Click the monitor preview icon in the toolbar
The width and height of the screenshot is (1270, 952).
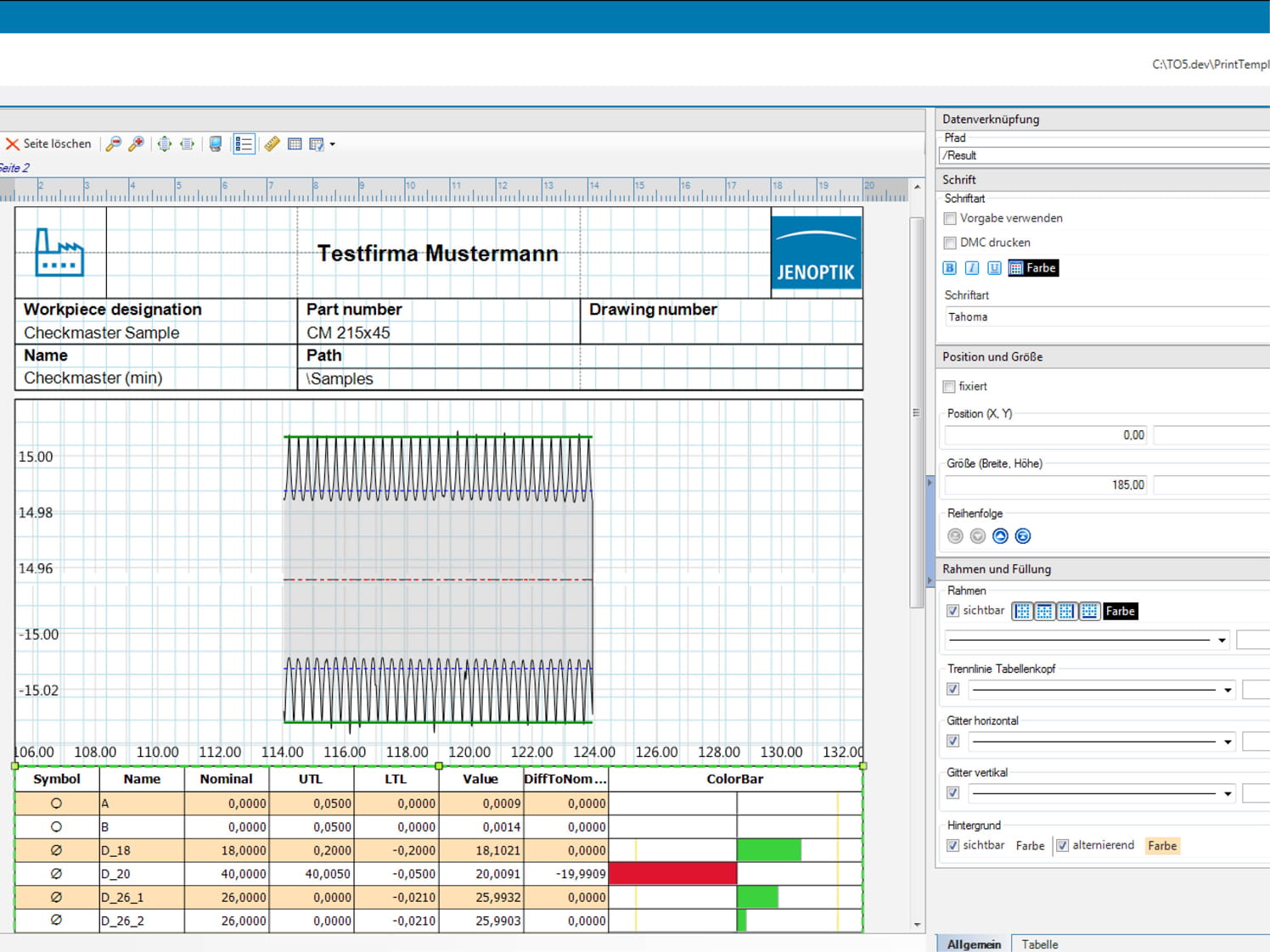(x=216, y=144)
